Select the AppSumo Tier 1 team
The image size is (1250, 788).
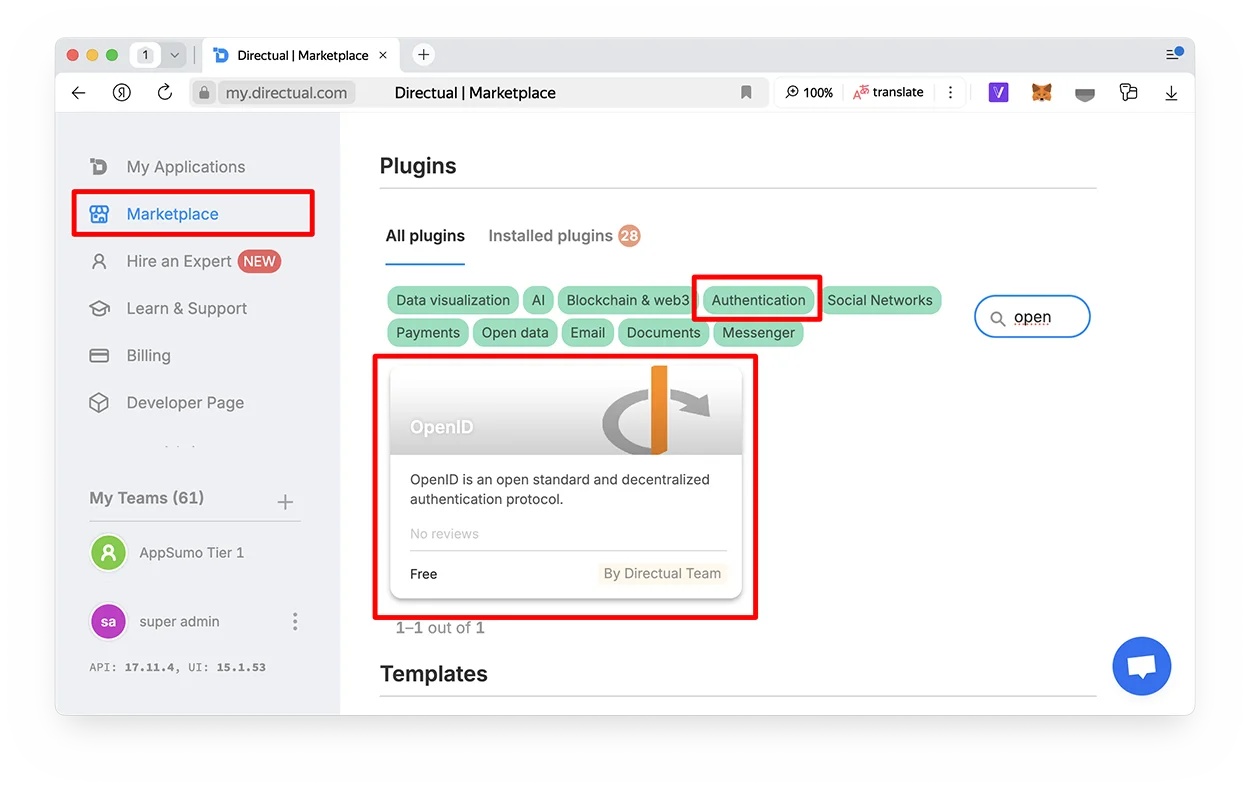pos(191,552)
